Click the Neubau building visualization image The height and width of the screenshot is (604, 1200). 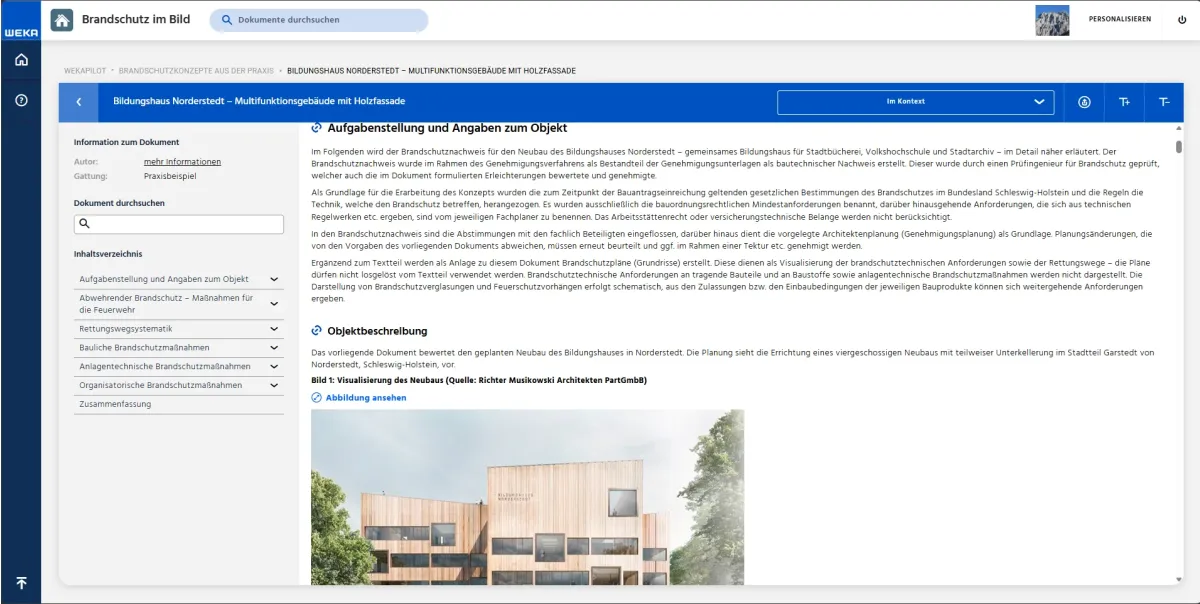[x=527, y=497]
